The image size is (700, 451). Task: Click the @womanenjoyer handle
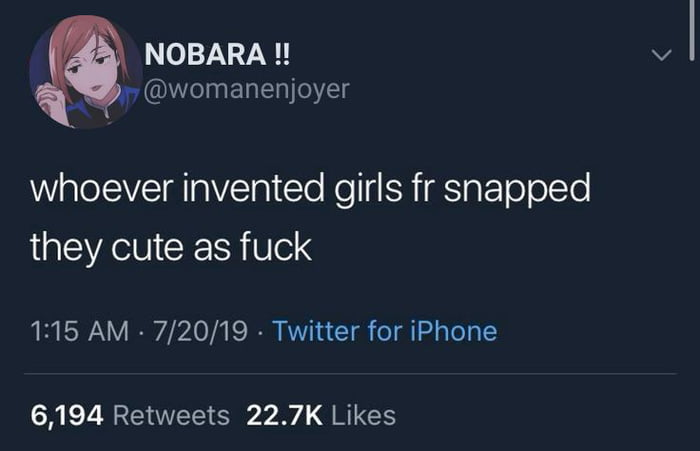(247, 90)
